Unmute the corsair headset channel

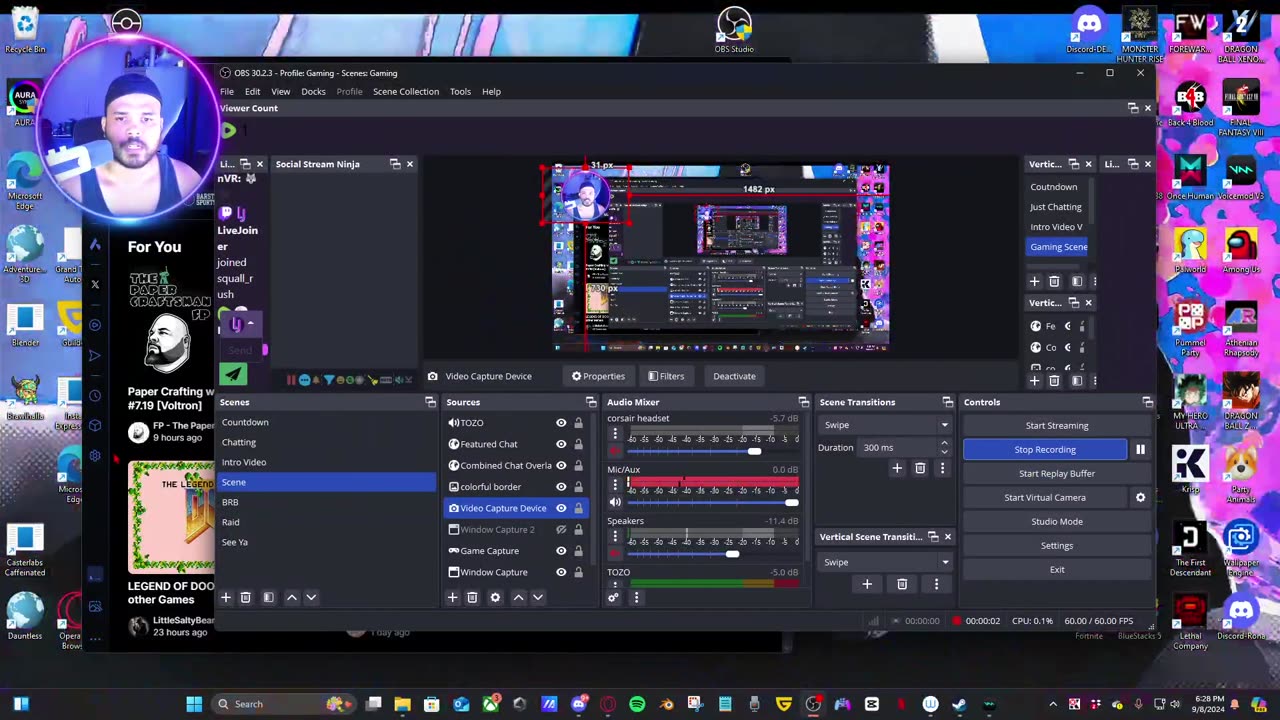(x=615, y=451)
